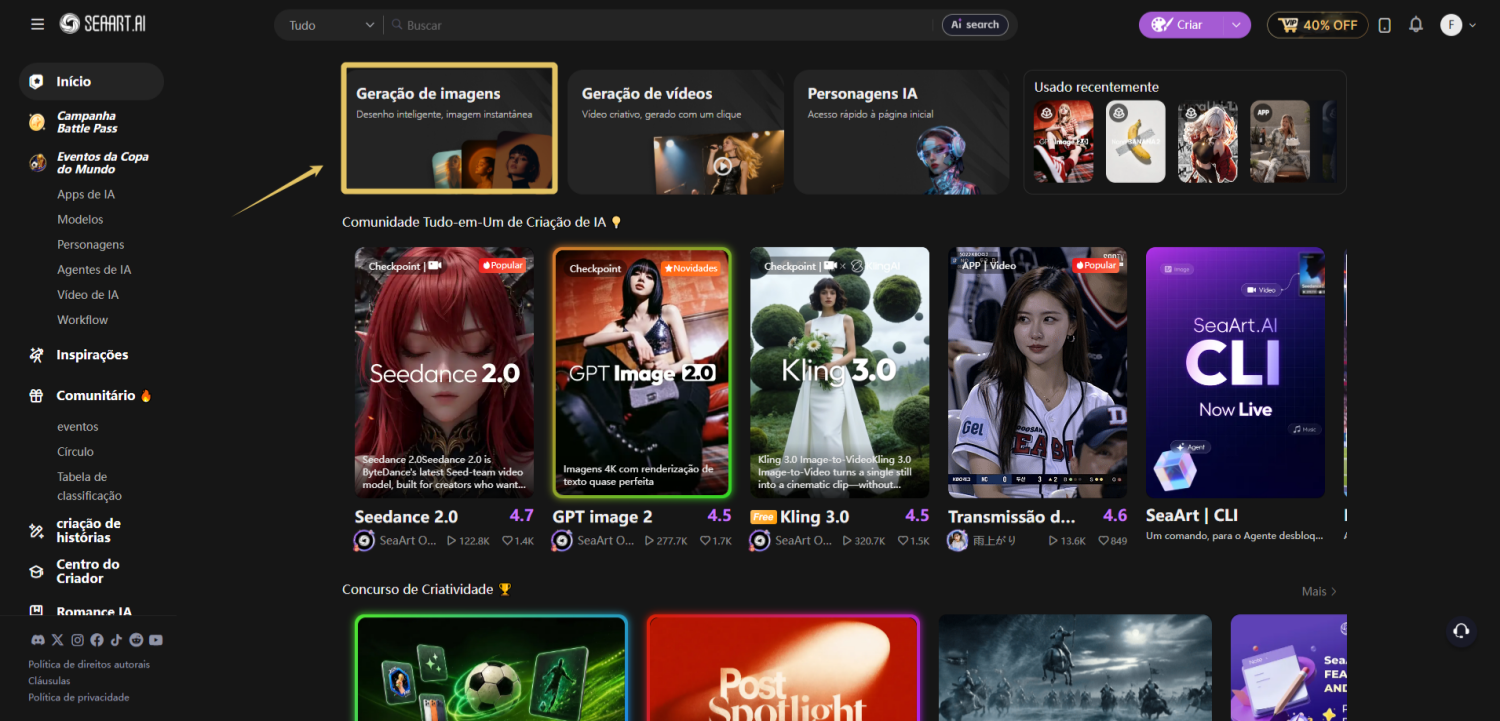This screenshot has width=1500, height=721.
Task: Click the mobile app phone icon
Action: click(x=1384, y=25)
